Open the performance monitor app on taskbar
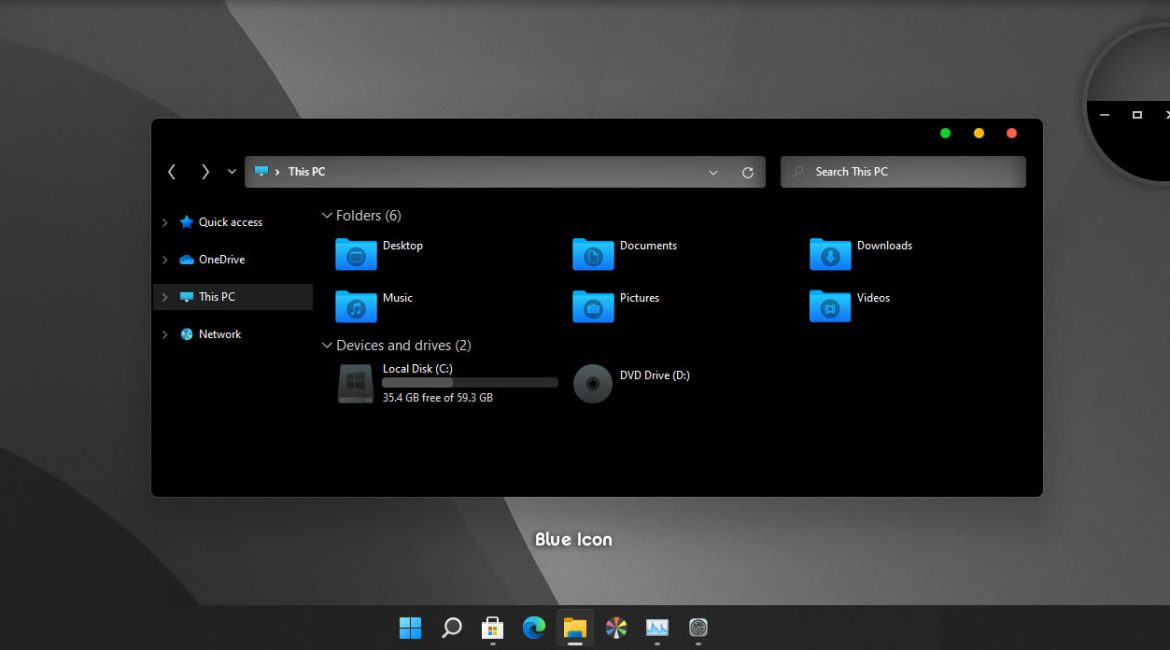This screenshot has height=650, width=1170. point(657,628)
